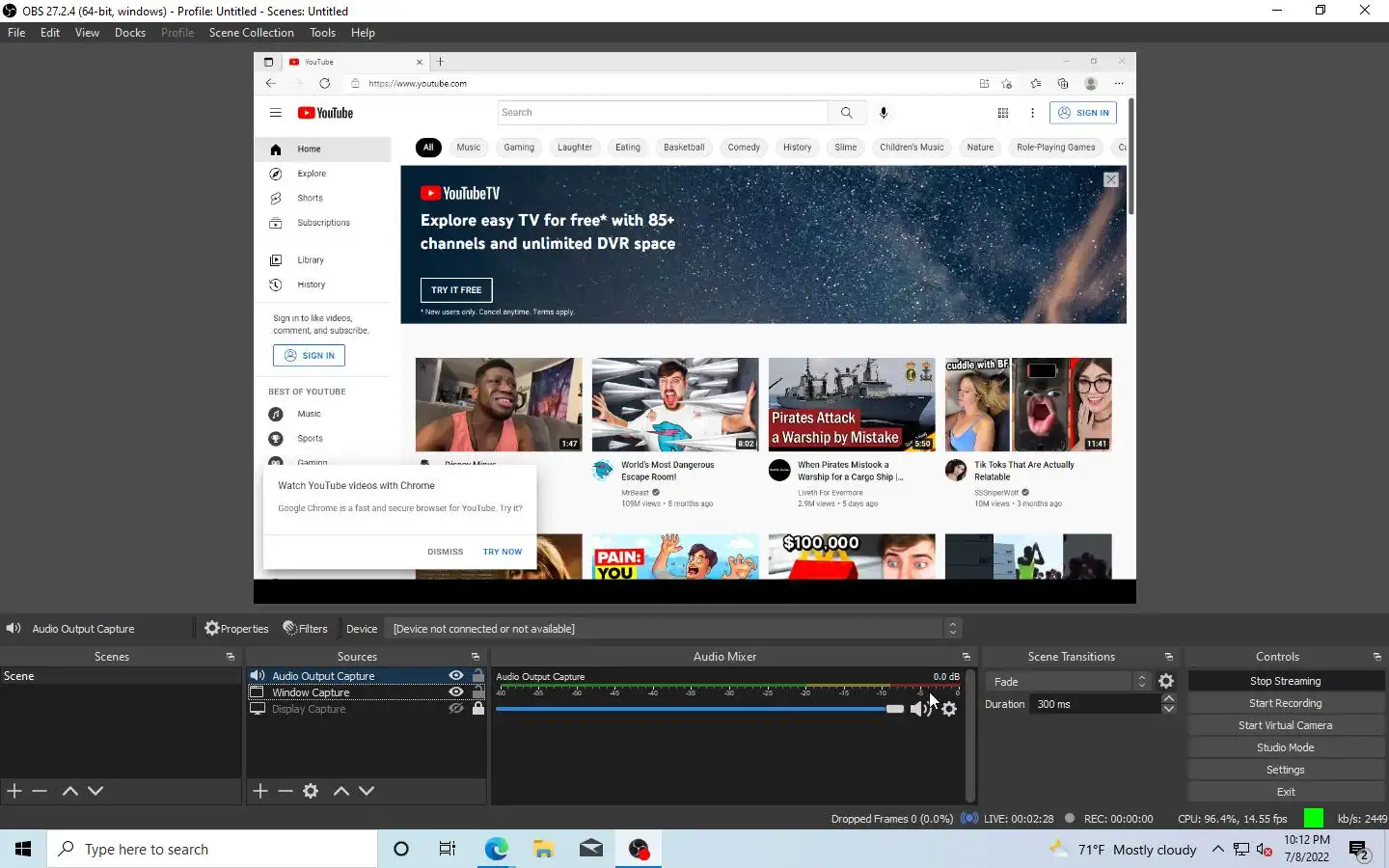Open Microsoft Edge from the taskbar
1389x868 pixels.
click(496, 849)
